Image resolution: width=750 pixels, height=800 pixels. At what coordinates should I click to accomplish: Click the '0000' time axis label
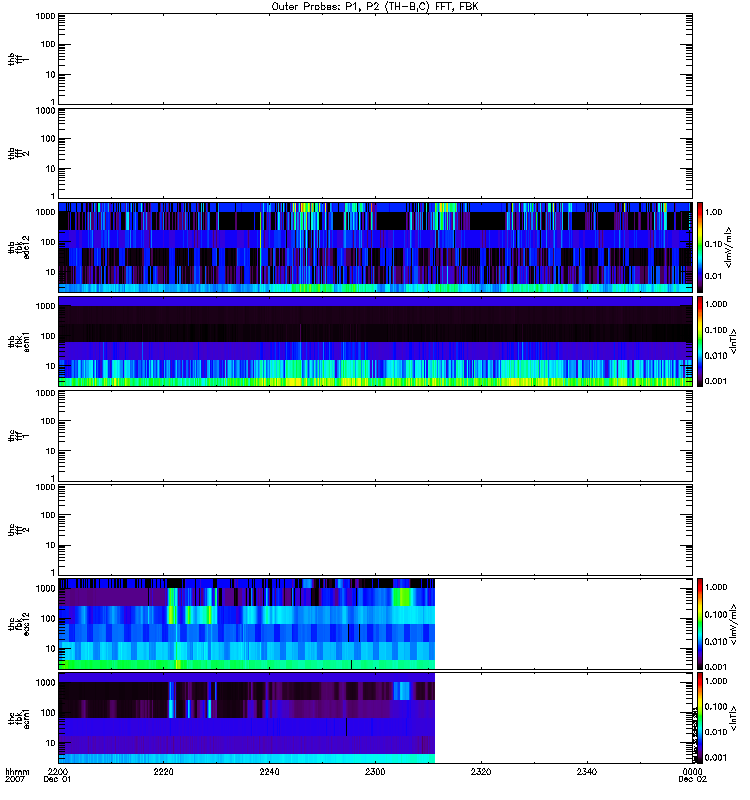pyautogui.click(x=692, y=771)
